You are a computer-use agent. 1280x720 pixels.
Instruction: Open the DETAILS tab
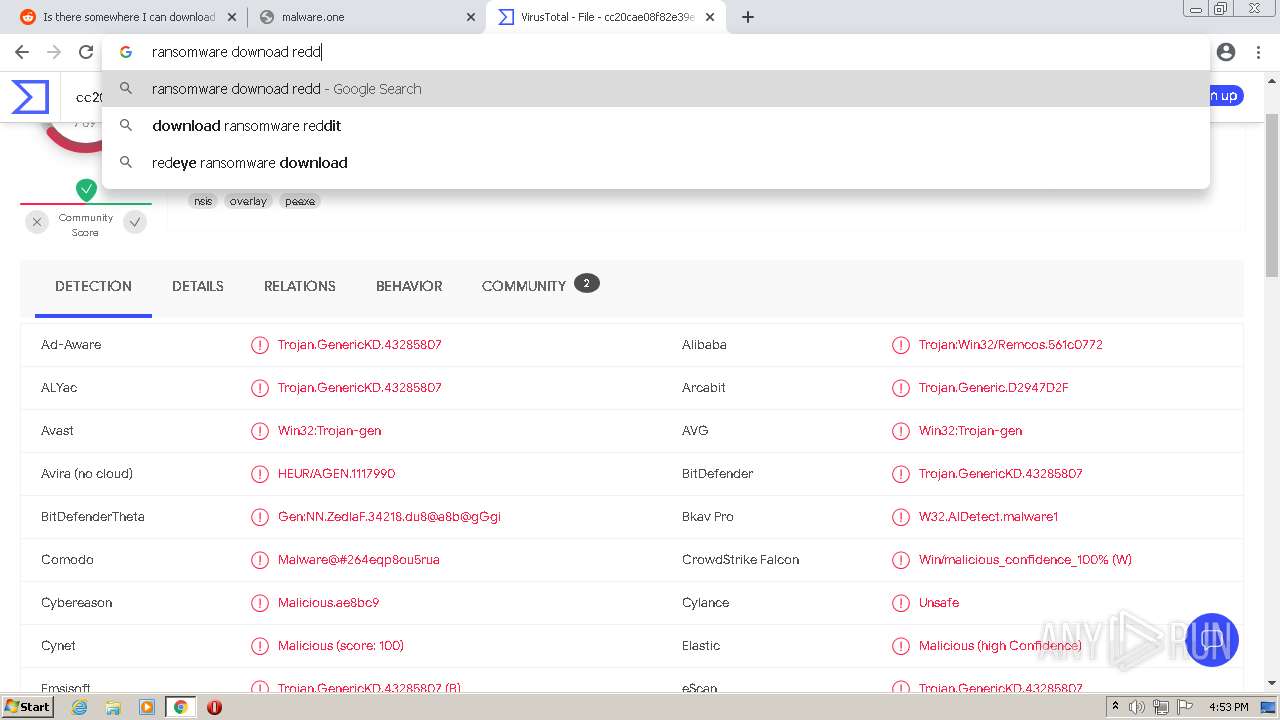pos(198,286)
